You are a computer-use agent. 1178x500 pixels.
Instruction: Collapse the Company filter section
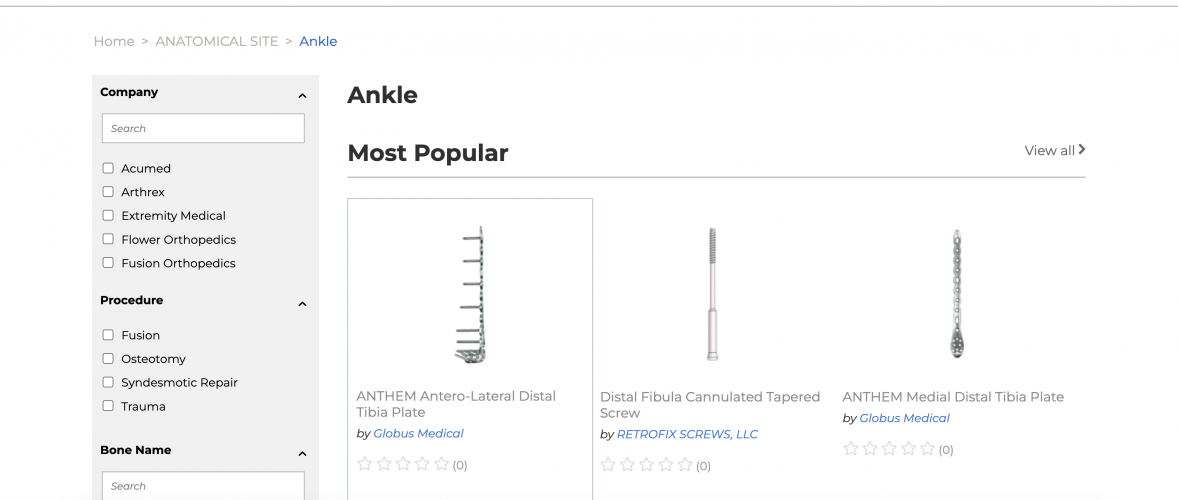point(302,96)
